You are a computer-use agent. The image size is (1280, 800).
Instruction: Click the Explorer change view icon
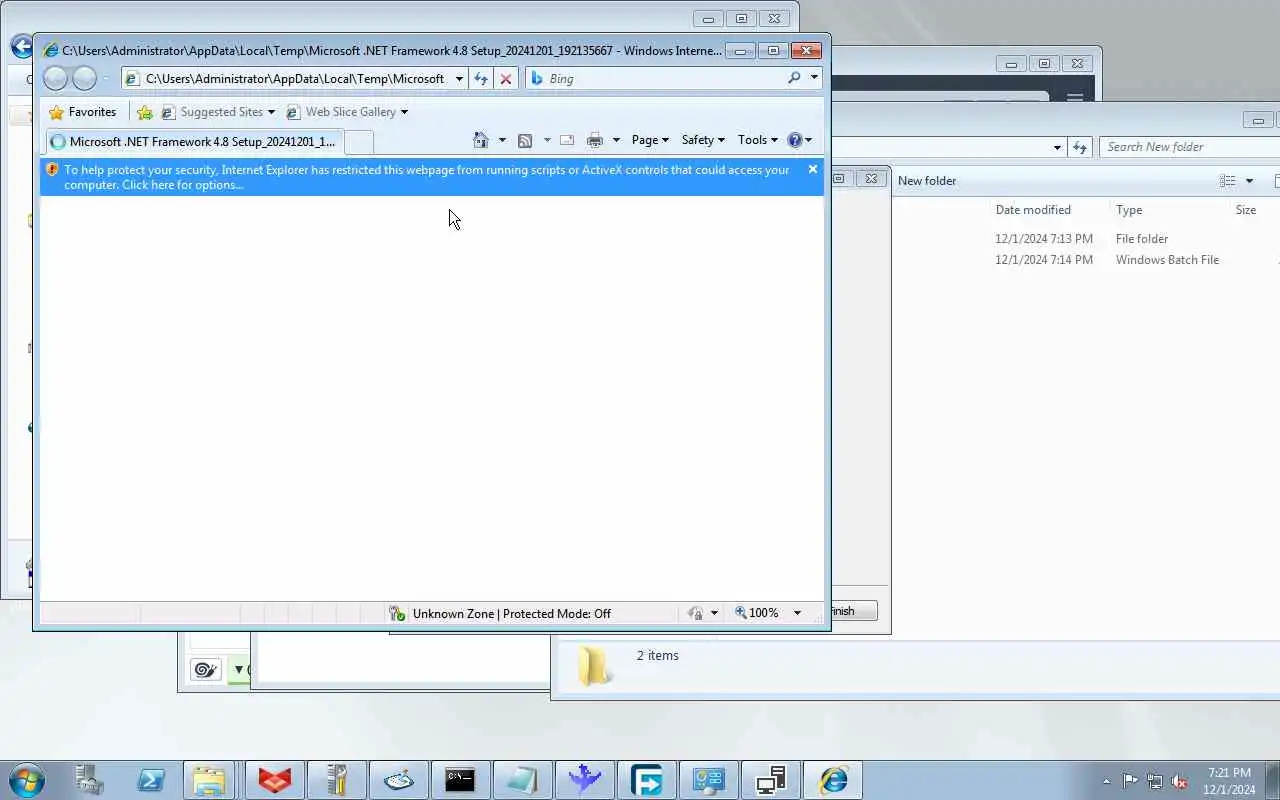point(1227,181)
